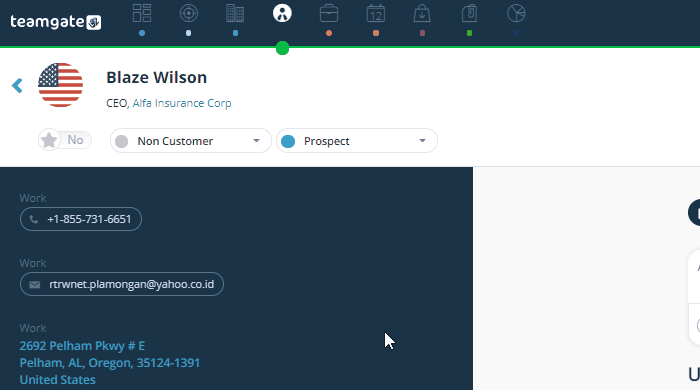Toggle the starred No switch
This screenshot has width=700, height=390.
point(65,140)
